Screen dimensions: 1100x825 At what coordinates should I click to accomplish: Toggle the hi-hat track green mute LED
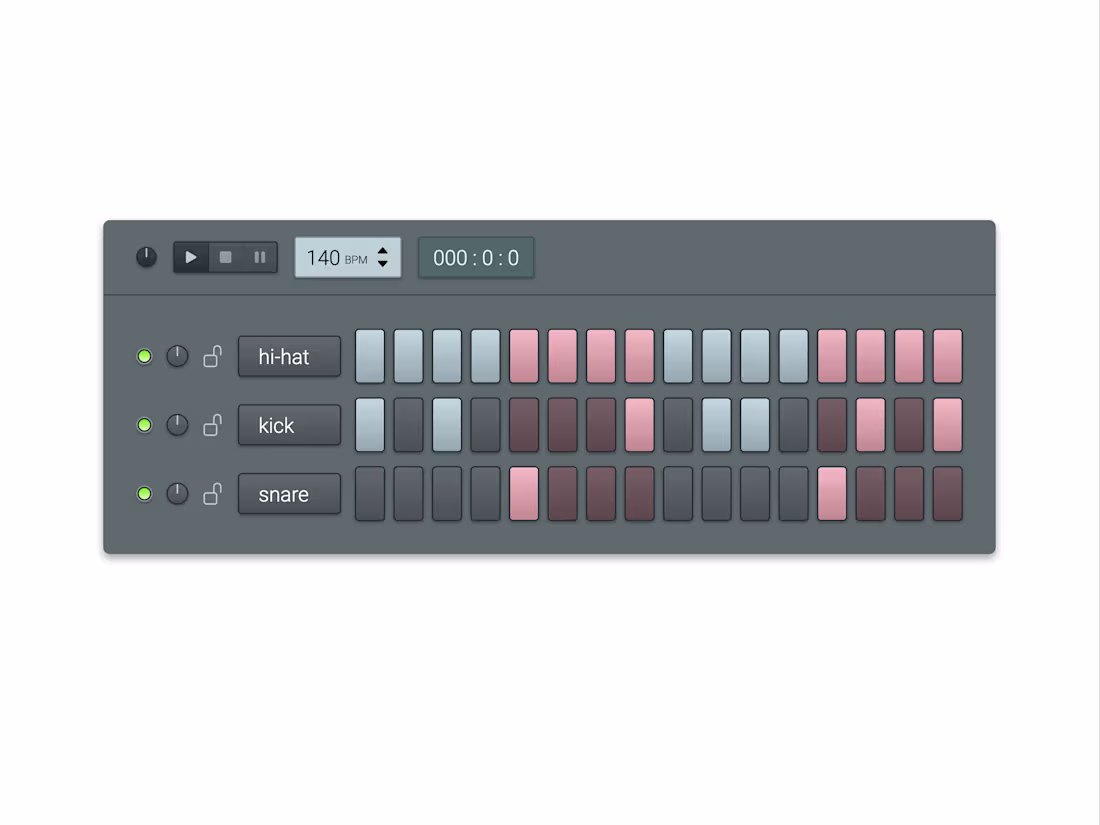coord(145,356)
